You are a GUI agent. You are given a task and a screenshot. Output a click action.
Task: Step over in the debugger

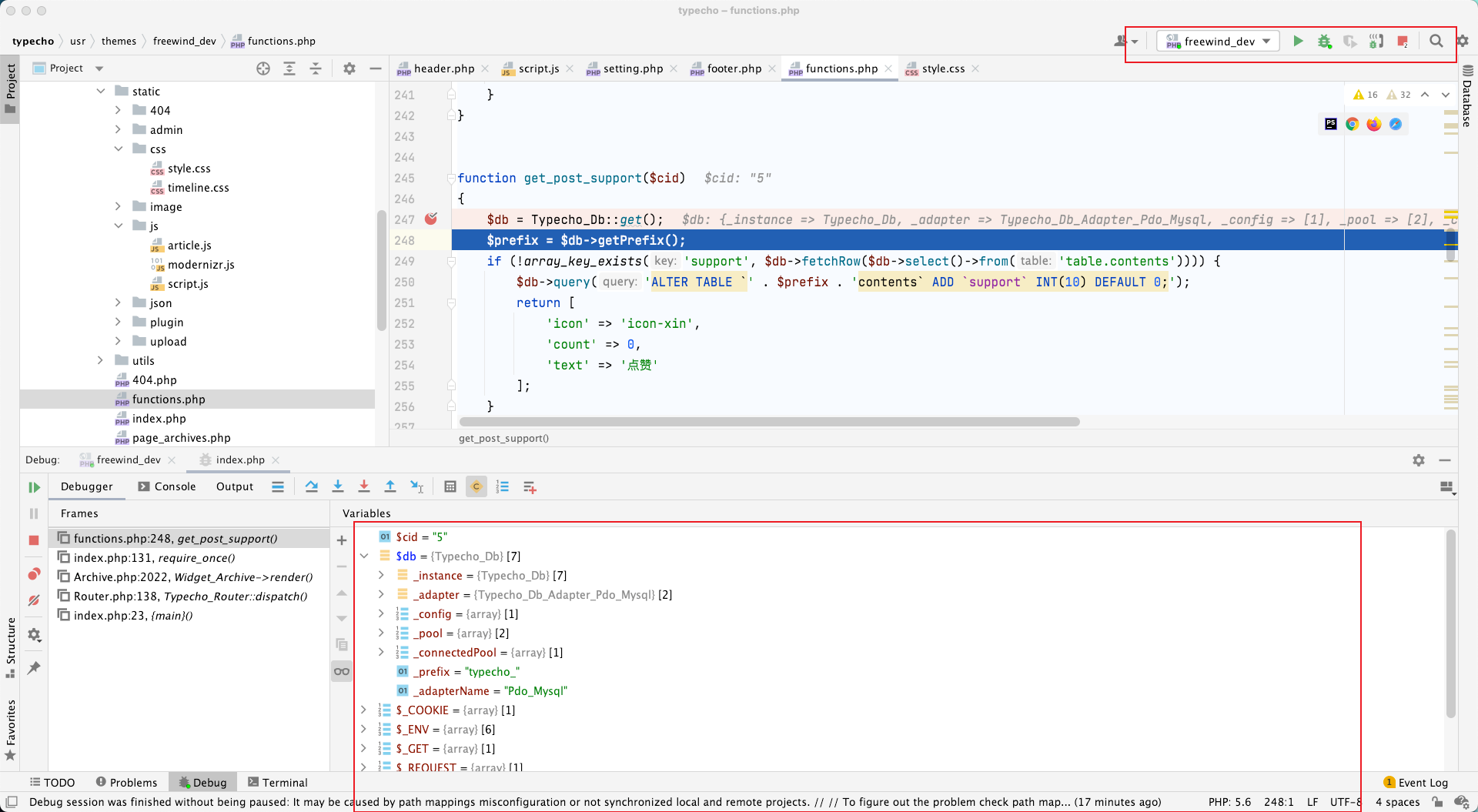pyautogui.click(x=312, y=486)
